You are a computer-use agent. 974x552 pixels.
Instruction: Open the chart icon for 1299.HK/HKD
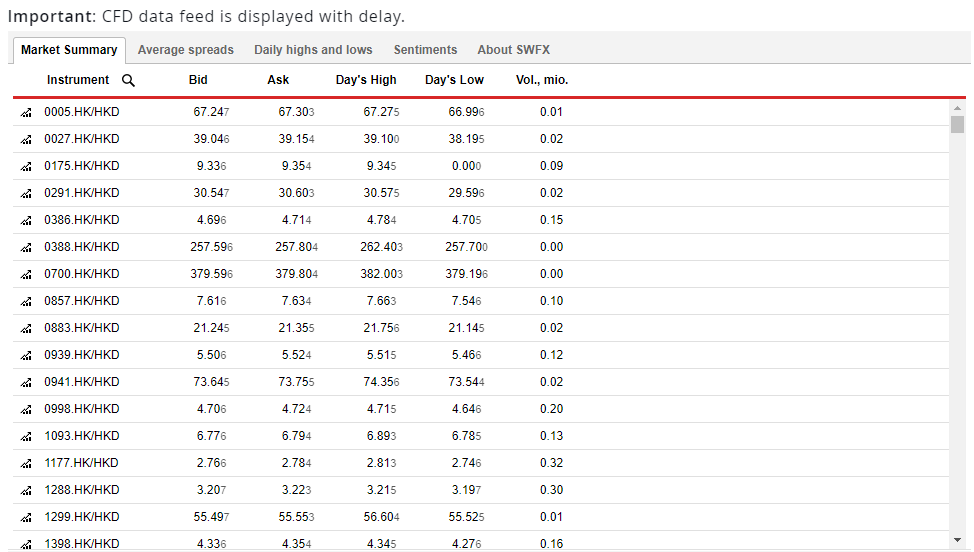click(26, 518)
